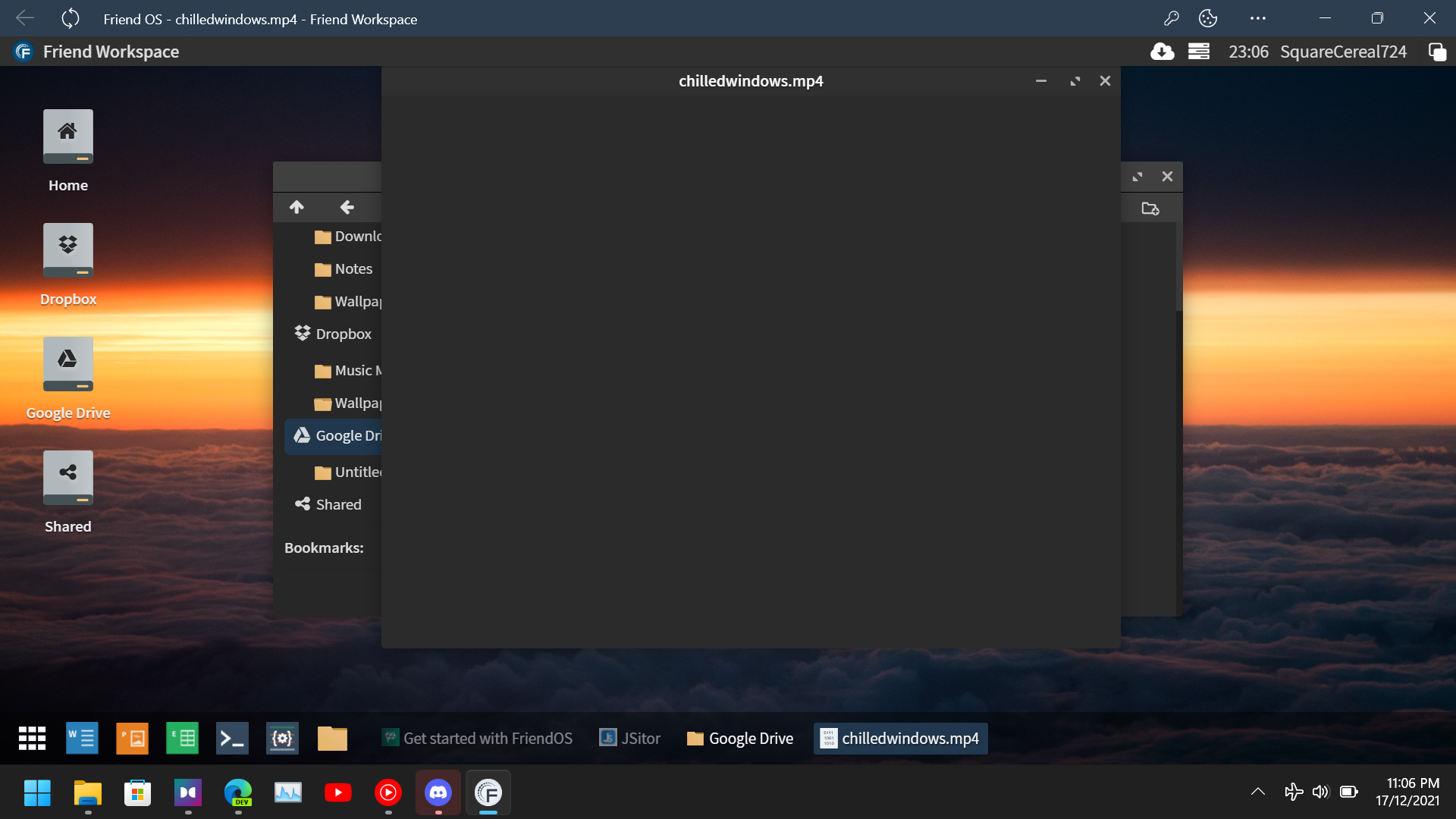This screenshot has width=1456, height=819.
Task: Switch to the JSitor task tab
Action: [x=629, y=739]
